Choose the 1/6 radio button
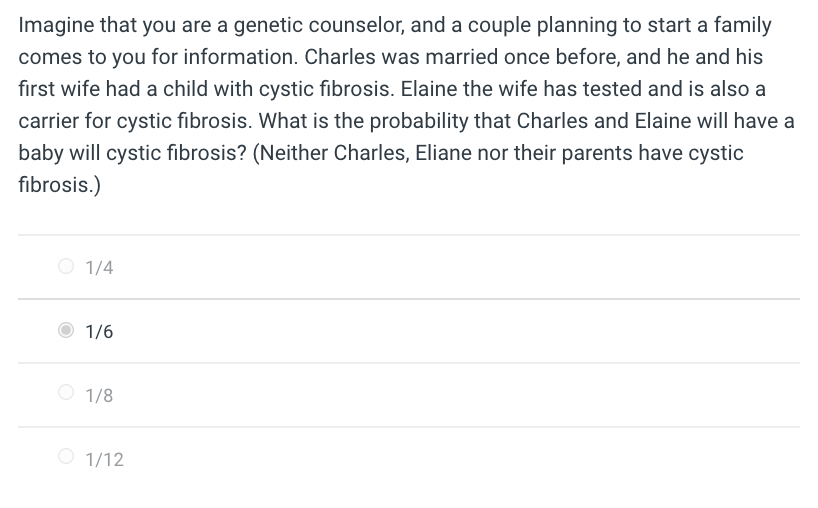818x508 pixels. (x=66, y=331)
